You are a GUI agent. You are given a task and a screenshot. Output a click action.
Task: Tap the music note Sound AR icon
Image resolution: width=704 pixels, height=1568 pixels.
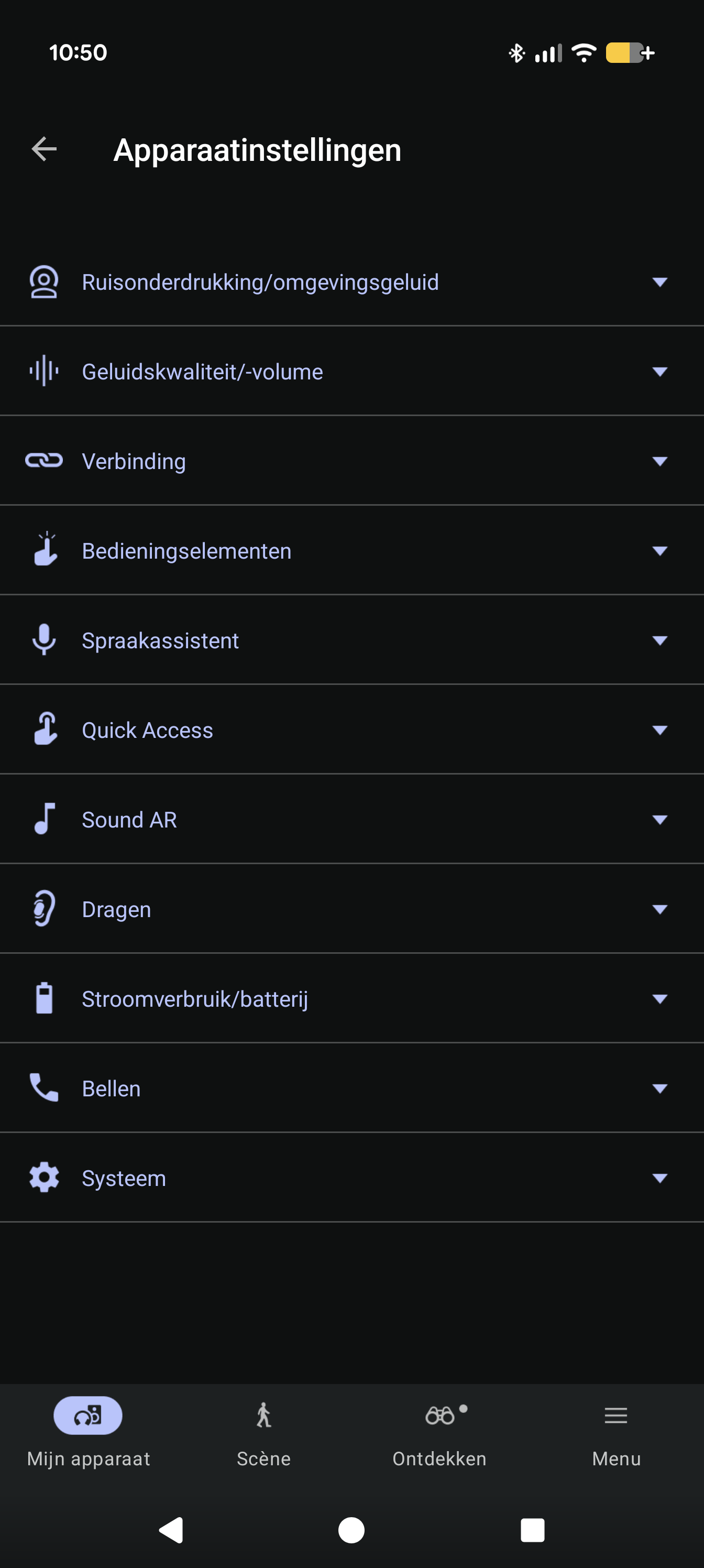44,819
